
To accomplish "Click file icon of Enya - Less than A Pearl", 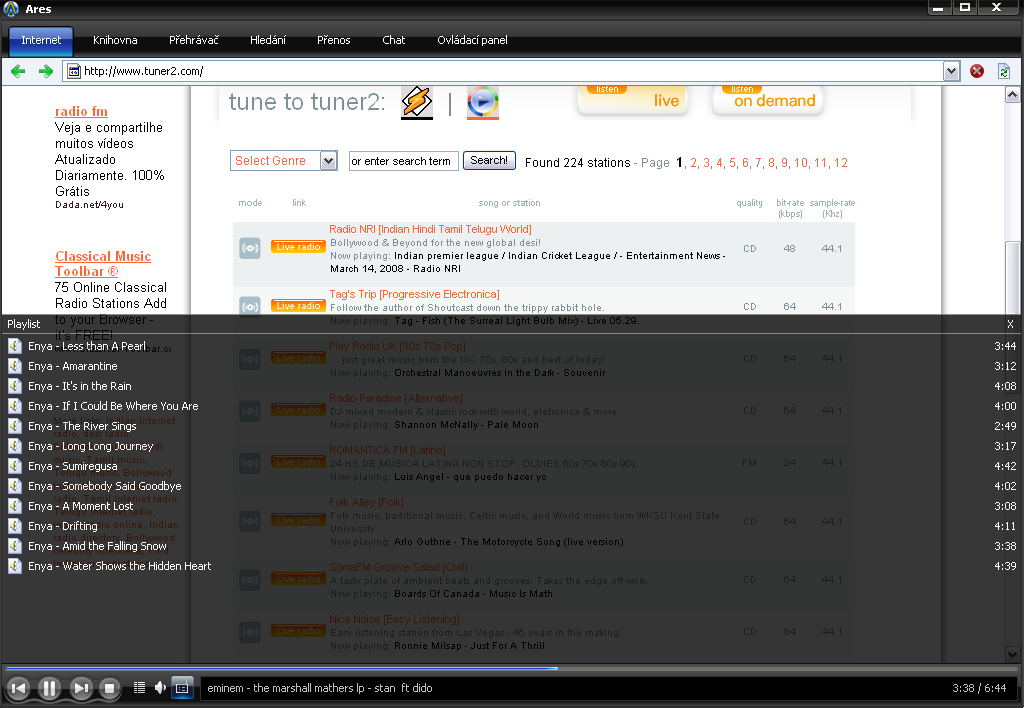I will pos(14,346).
